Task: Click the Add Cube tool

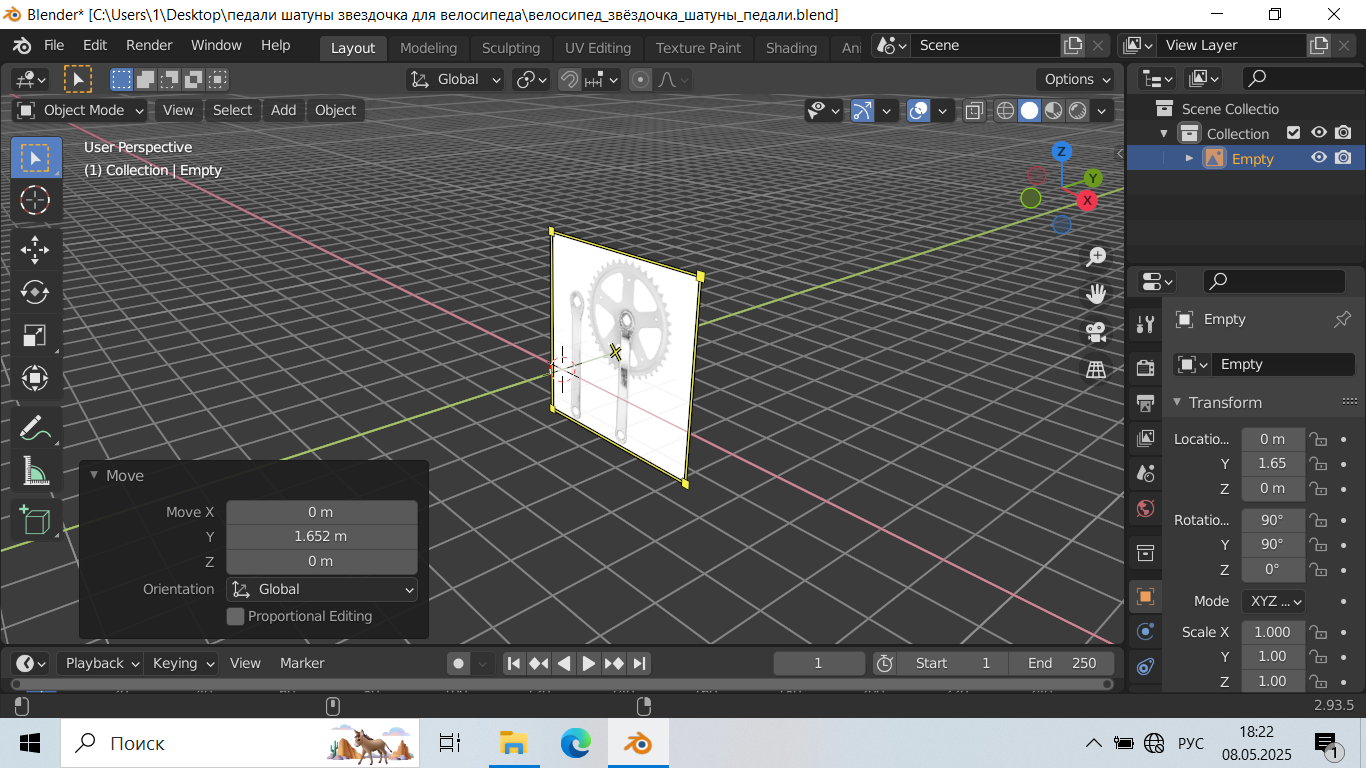Action: 35,521
